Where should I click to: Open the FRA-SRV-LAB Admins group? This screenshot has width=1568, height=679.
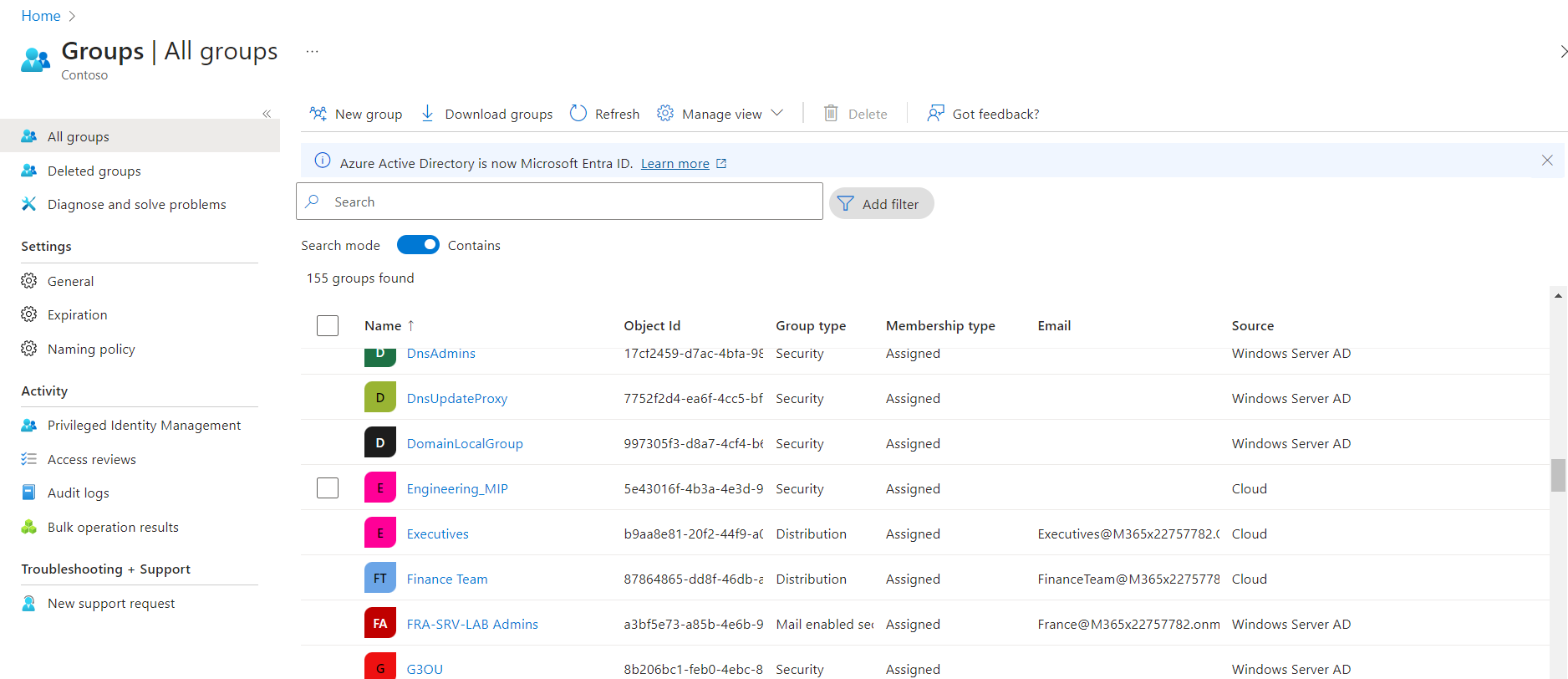click(x=472, y=624)
